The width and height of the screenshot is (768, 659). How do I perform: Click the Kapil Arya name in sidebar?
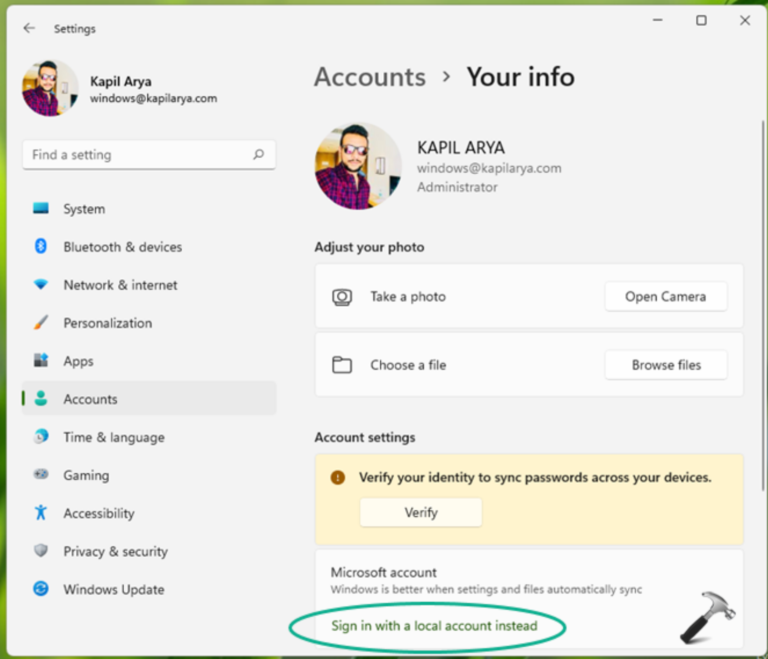120,81
